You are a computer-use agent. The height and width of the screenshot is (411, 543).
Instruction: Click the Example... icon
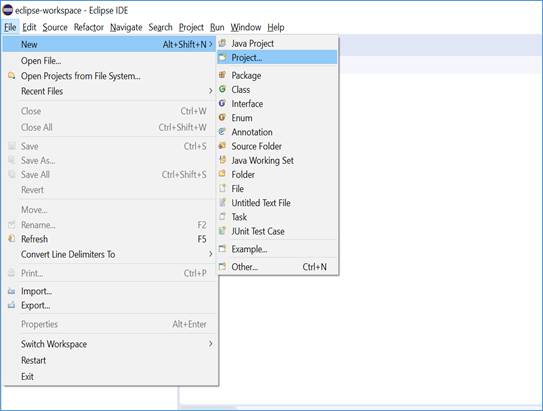coord(222,249)
